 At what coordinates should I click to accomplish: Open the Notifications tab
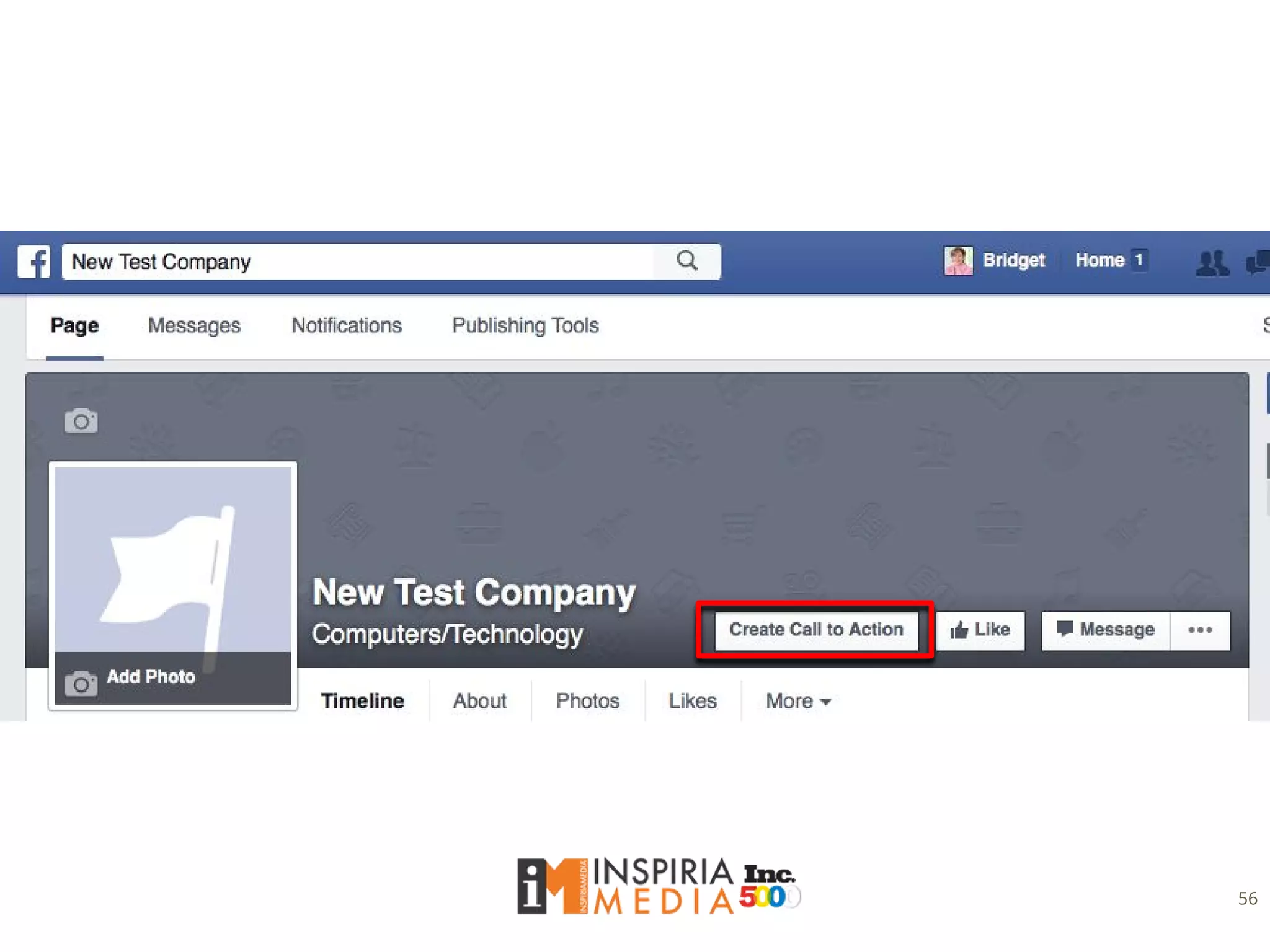point(347,325)
